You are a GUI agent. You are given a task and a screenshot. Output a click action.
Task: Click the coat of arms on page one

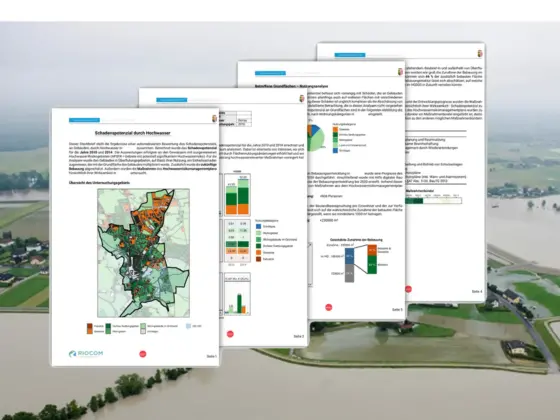pyautogui.click(x=214, y=119)
